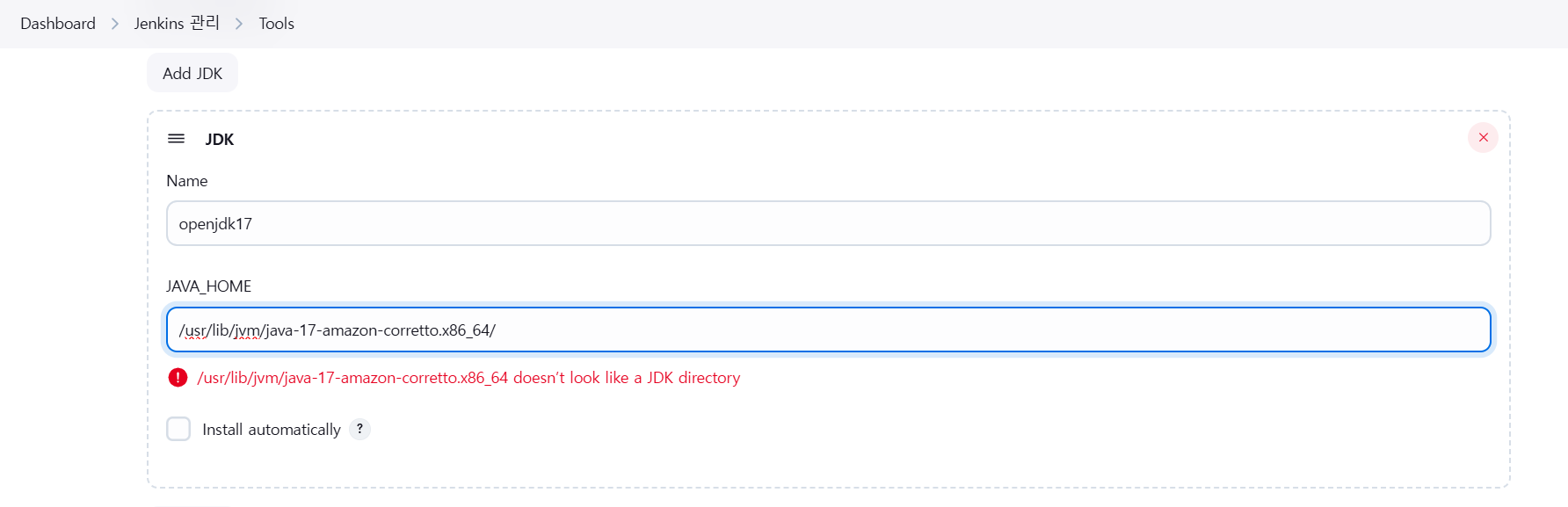The image size is (1568, 507).
Task: Focus the Name field containing openjdk17
Action: pyautogui.click(x=828, y=223)
